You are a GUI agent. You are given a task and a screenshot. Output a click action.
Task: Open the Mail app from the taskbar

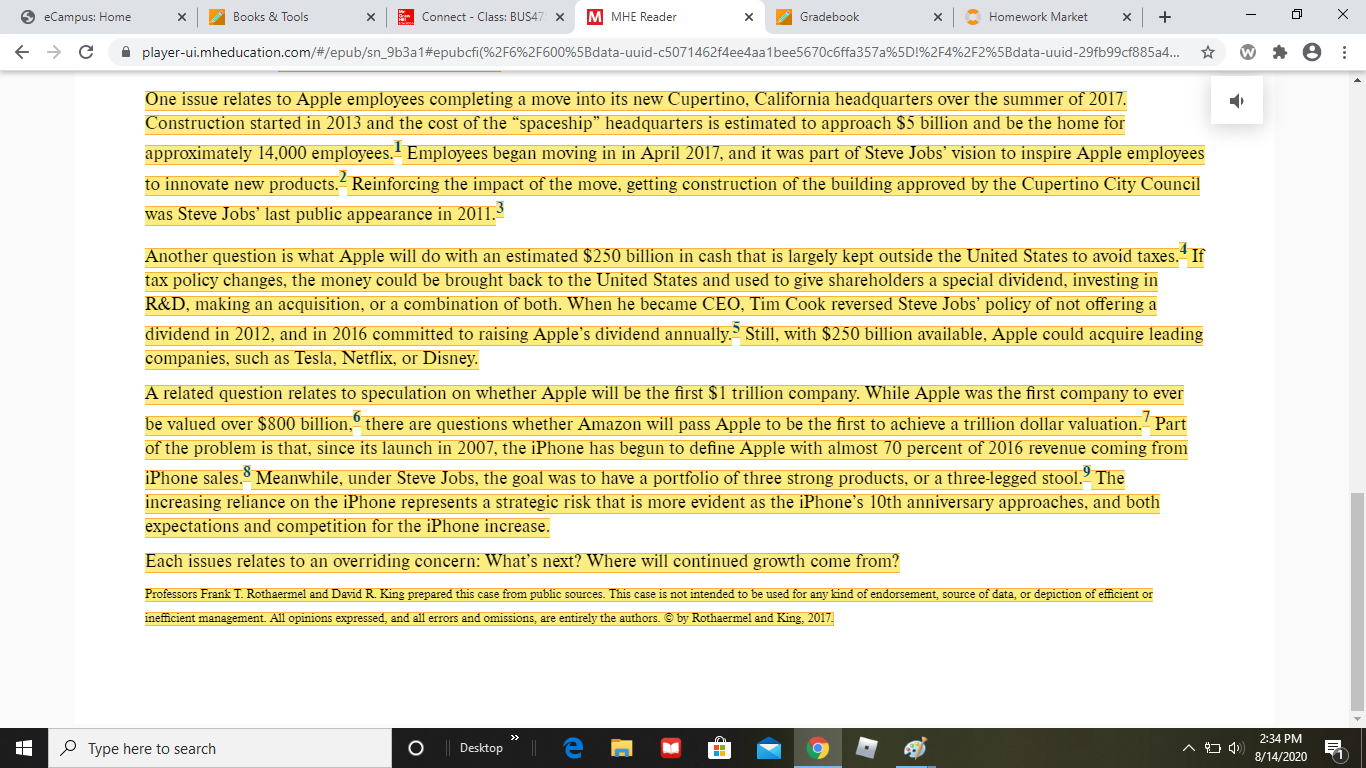(x=769, y=748)
